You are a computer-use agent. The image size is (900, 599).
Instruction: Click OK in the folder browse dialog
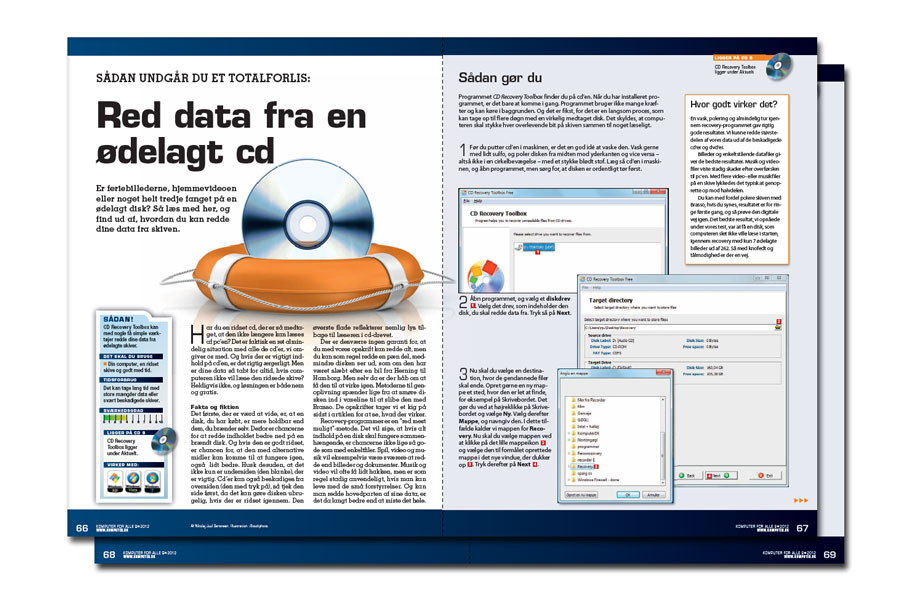coord(627,495)
